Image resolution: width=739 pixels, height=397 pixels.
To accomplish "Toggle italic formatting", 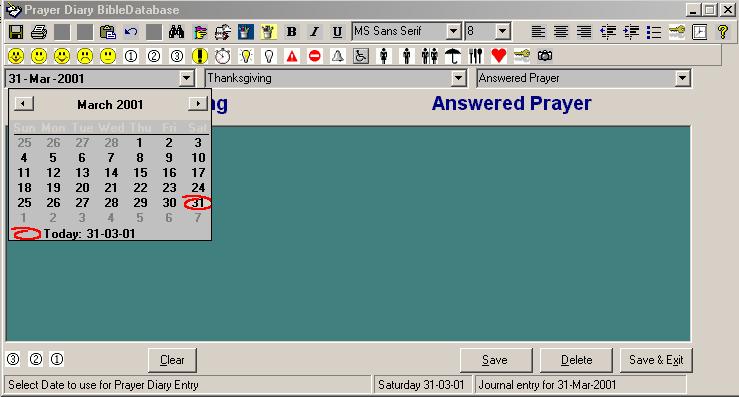I will click(314, 32).
